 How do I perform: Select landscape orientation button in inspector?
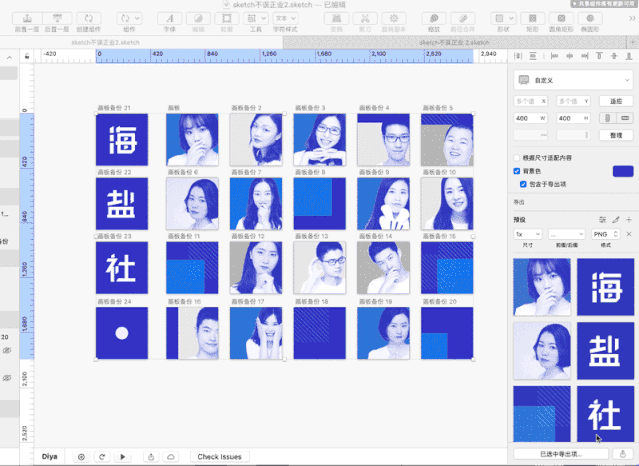[x=625, y=118]
